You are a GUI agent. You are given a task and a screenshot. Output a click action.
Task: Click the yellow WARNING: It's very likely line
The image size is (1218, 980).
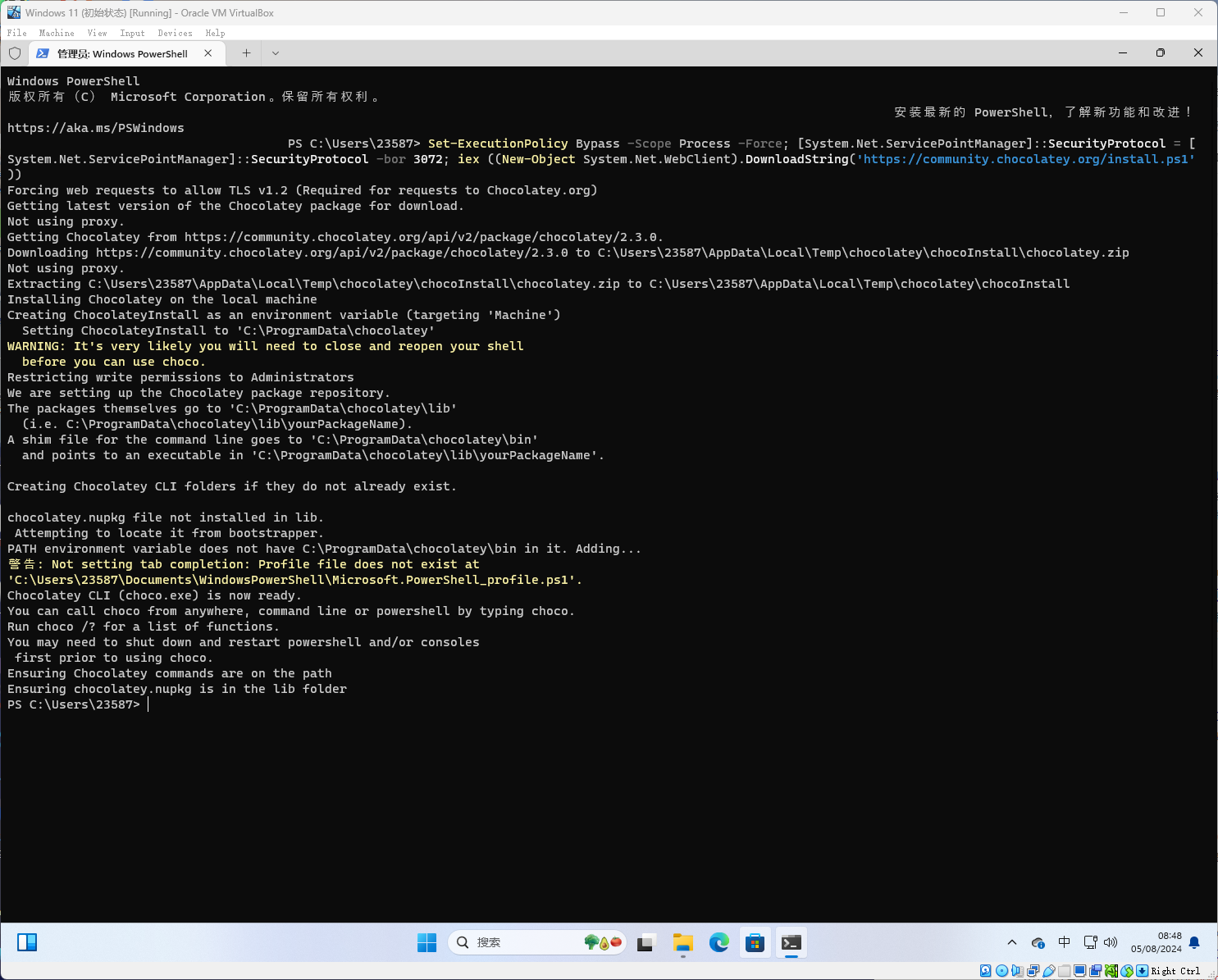tap(265, 346)
